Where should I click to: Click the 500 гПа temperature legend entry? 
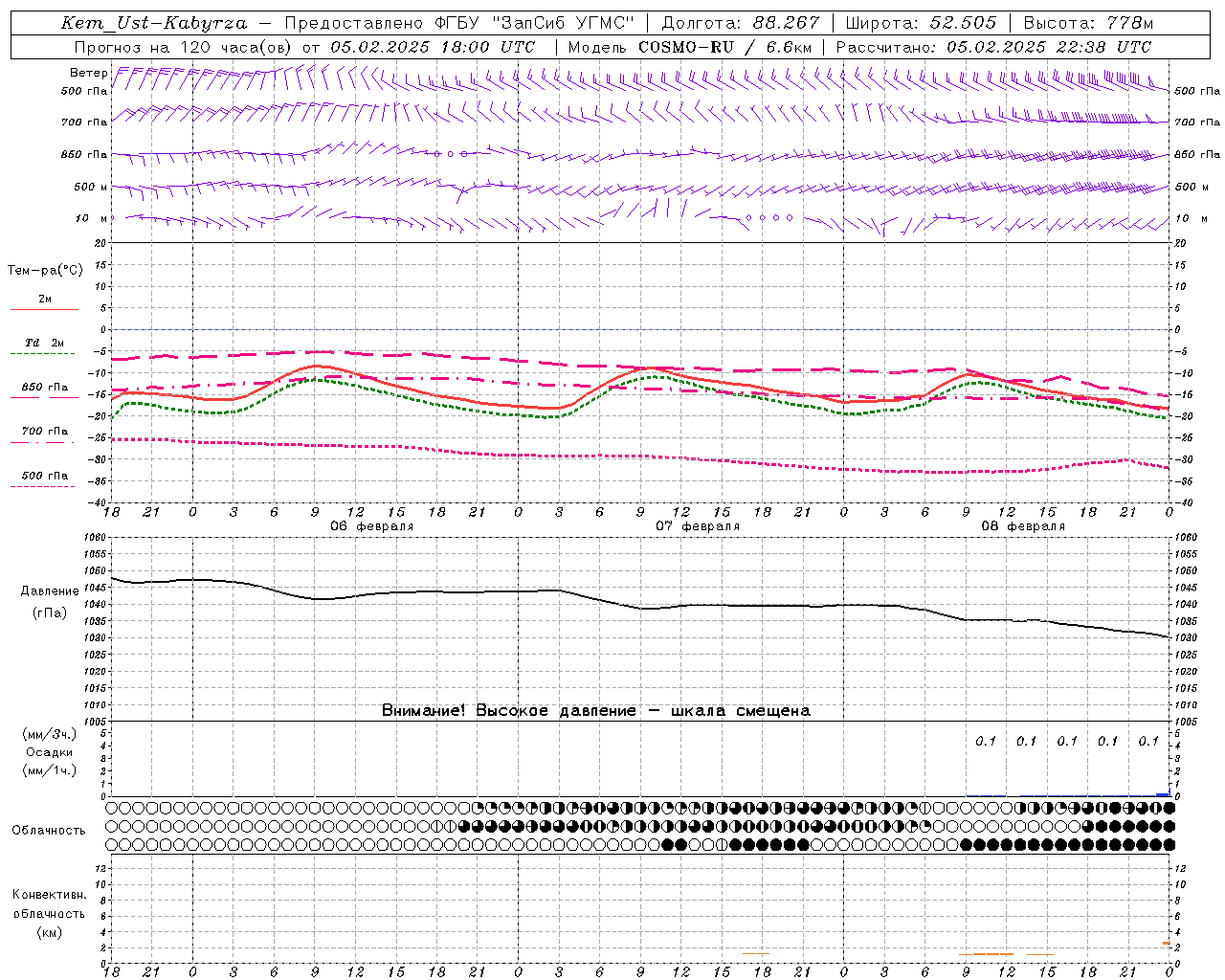(x=45, y=476)
